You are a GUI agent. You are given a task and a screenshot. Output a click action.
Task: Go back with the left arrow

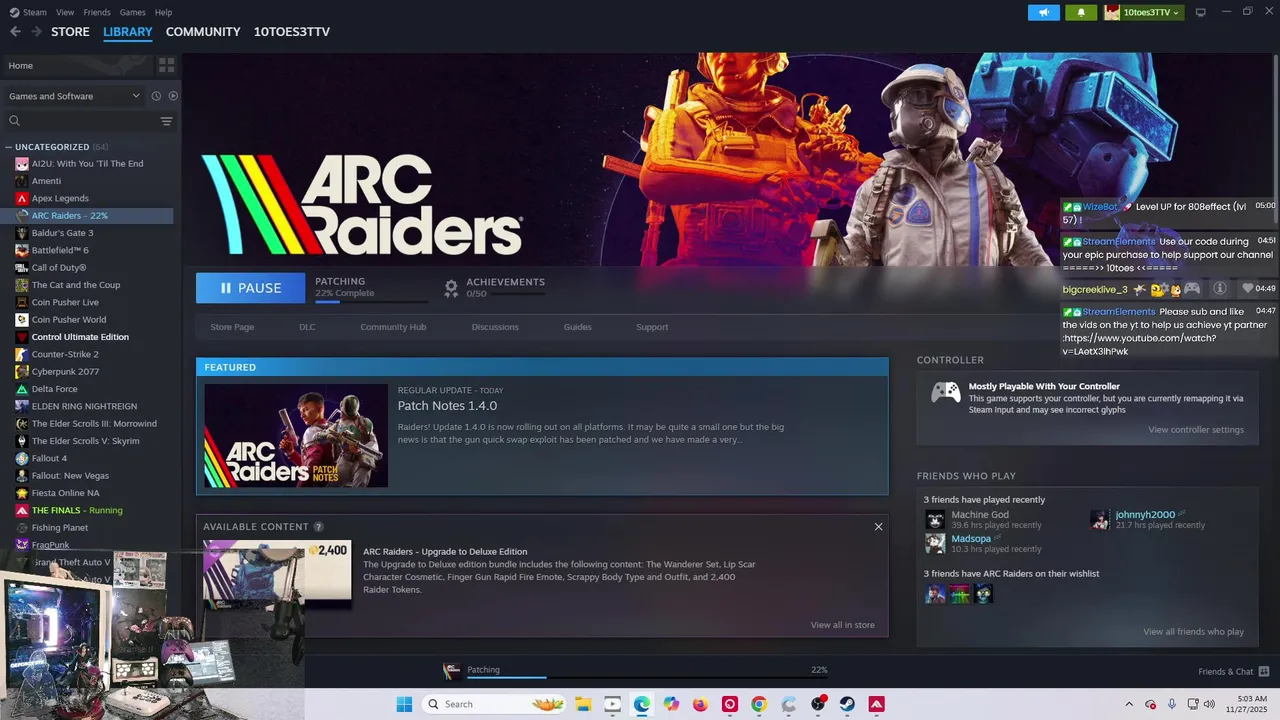15,32
